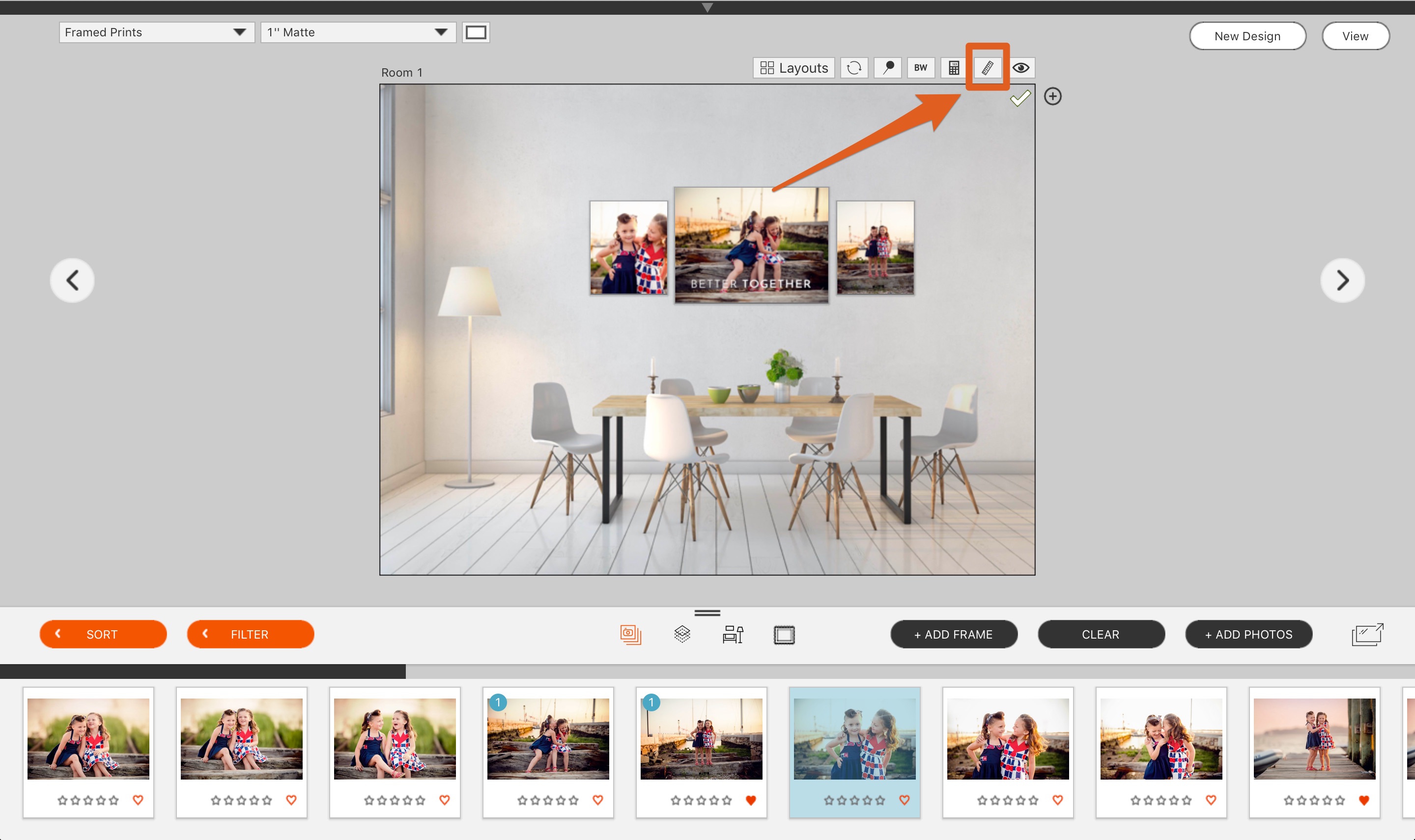Click the double-line panel divider handle
Image resolution: width=1415 pixels, height=840 pixels.
[x=707, y=613]
